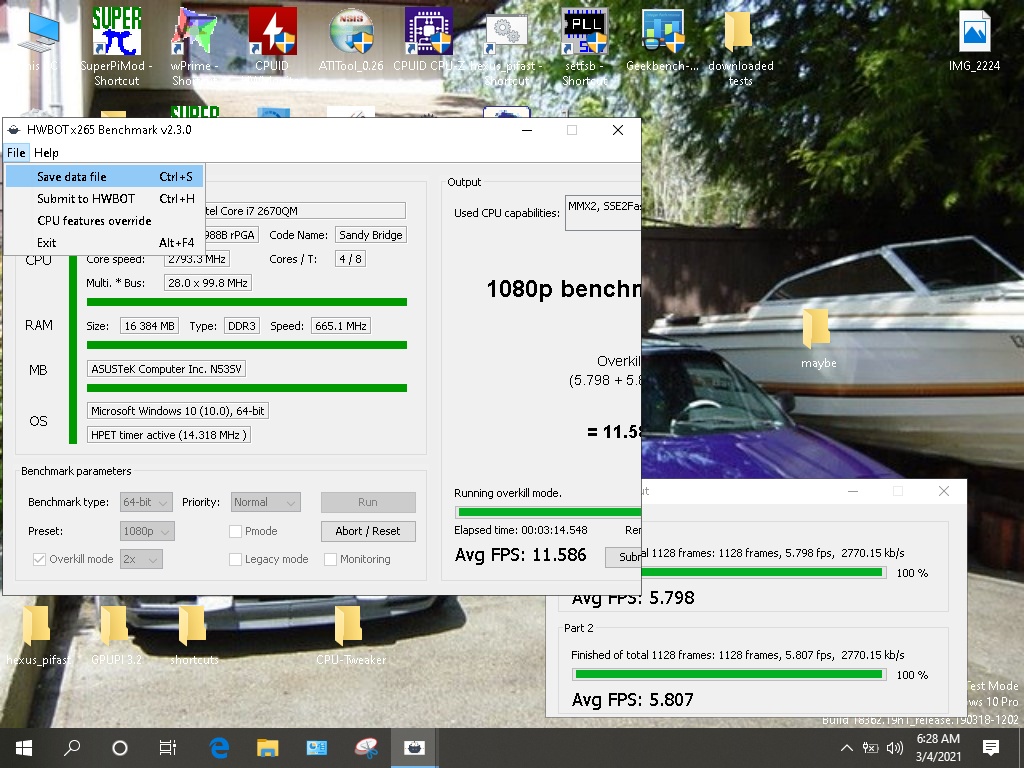1024x768 pixels.
Task: Click Code Name Sandy Bridge field
Action: tap(370, 235)
